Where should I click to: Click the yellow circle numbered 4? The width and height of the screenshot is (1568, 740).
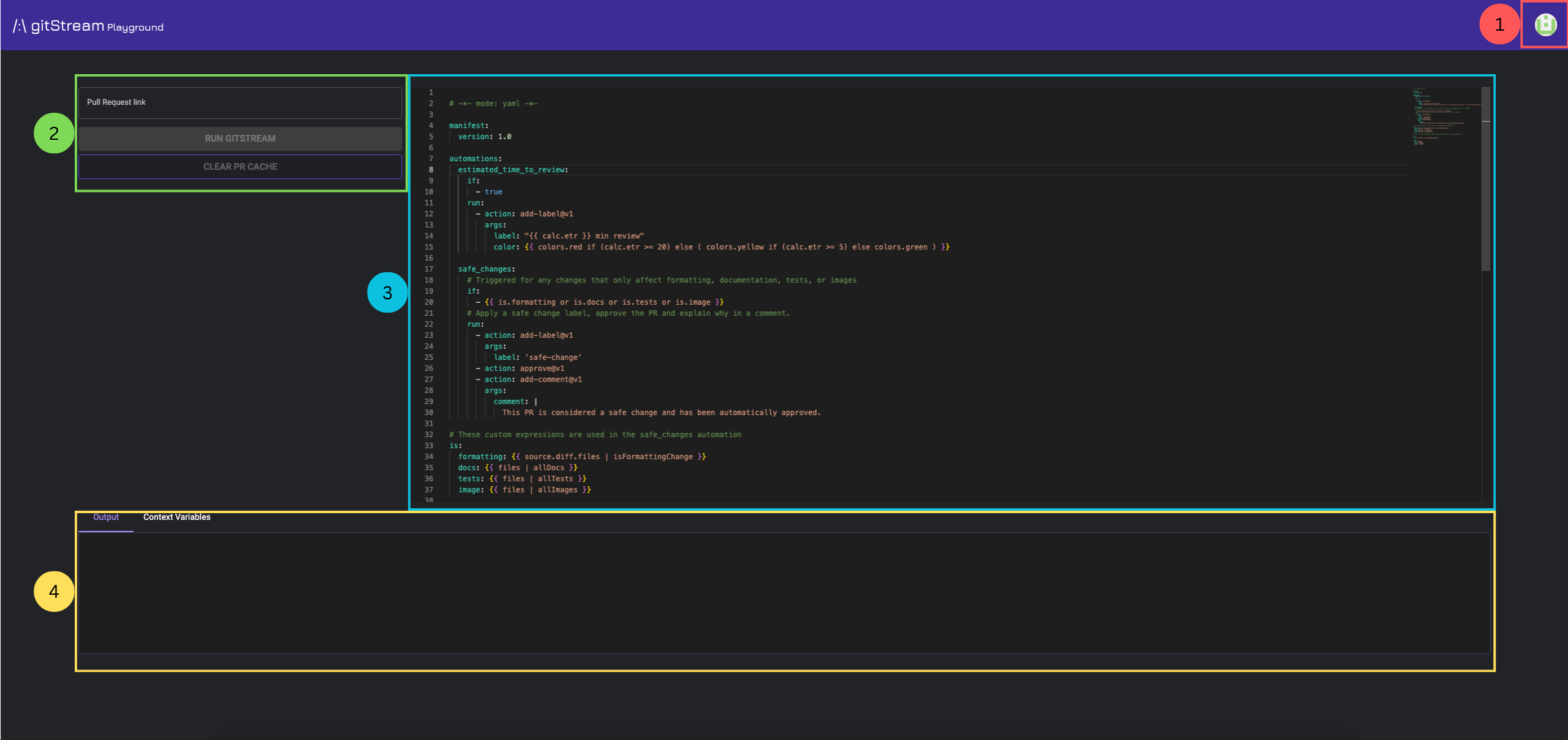pyautogui.click(x=54, y=592)
